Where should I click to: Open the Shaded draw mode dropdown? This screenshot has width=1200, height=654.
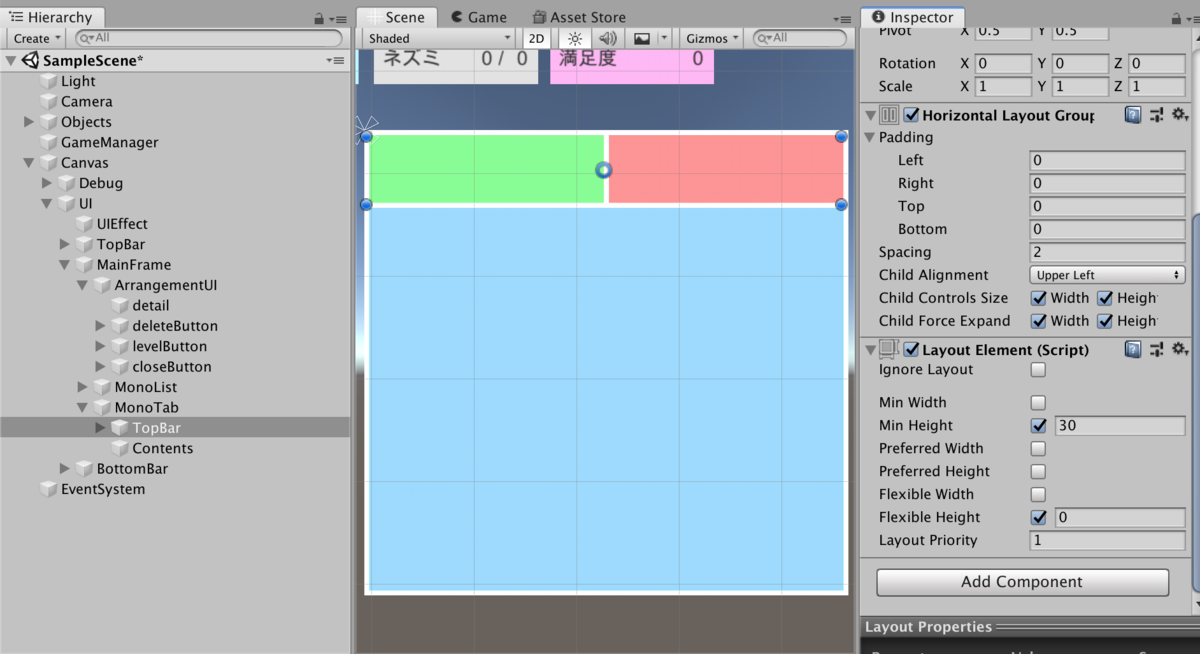point(440,38)
